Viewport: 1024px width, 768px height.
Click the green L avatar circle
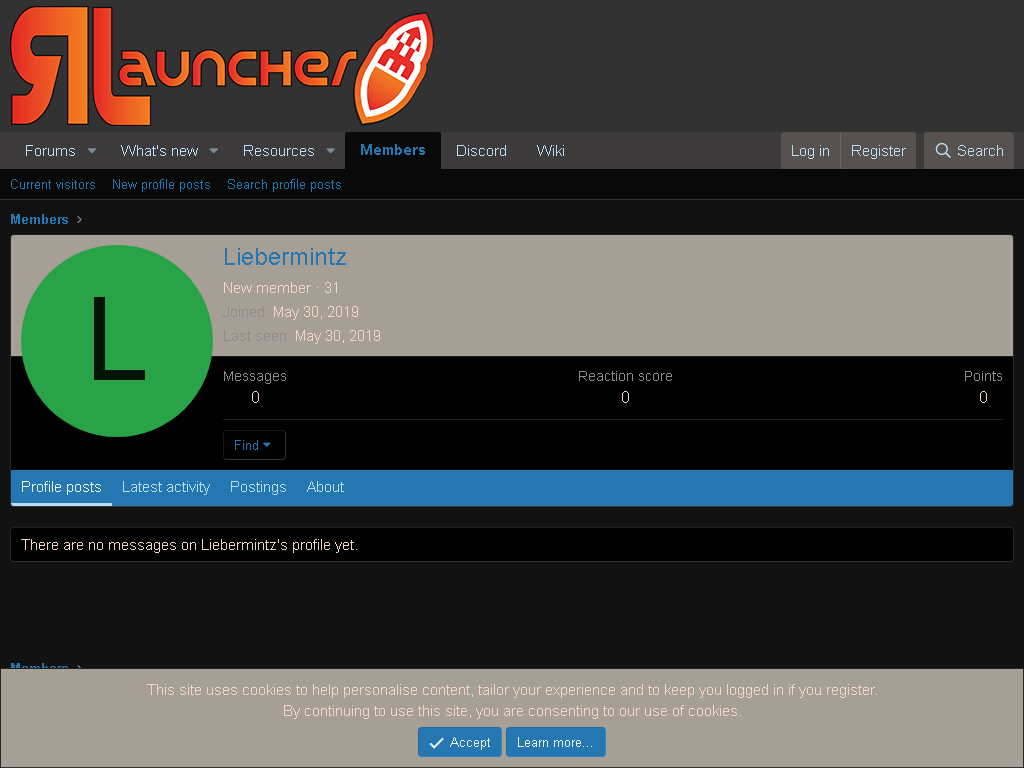click(x=117, y=341)
